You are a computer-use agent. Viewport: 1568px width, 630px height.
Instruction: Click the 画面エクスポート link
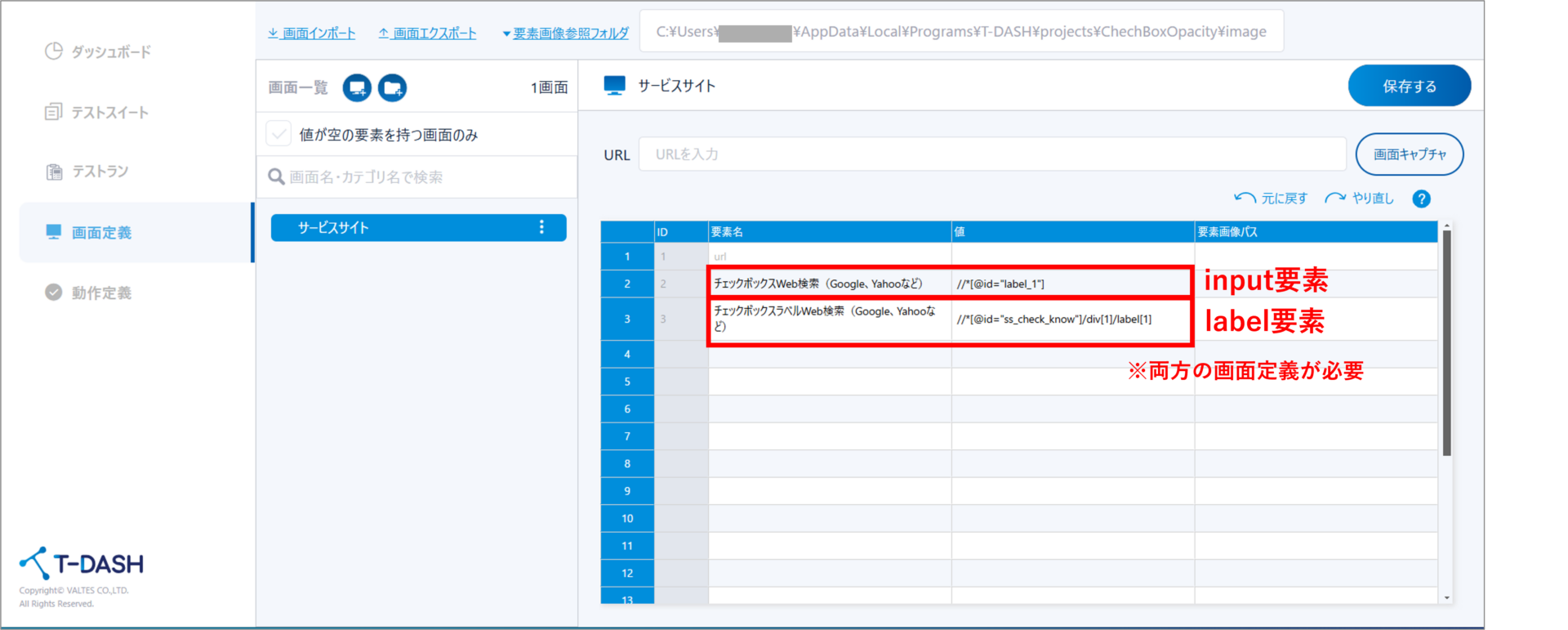(427, 34)
